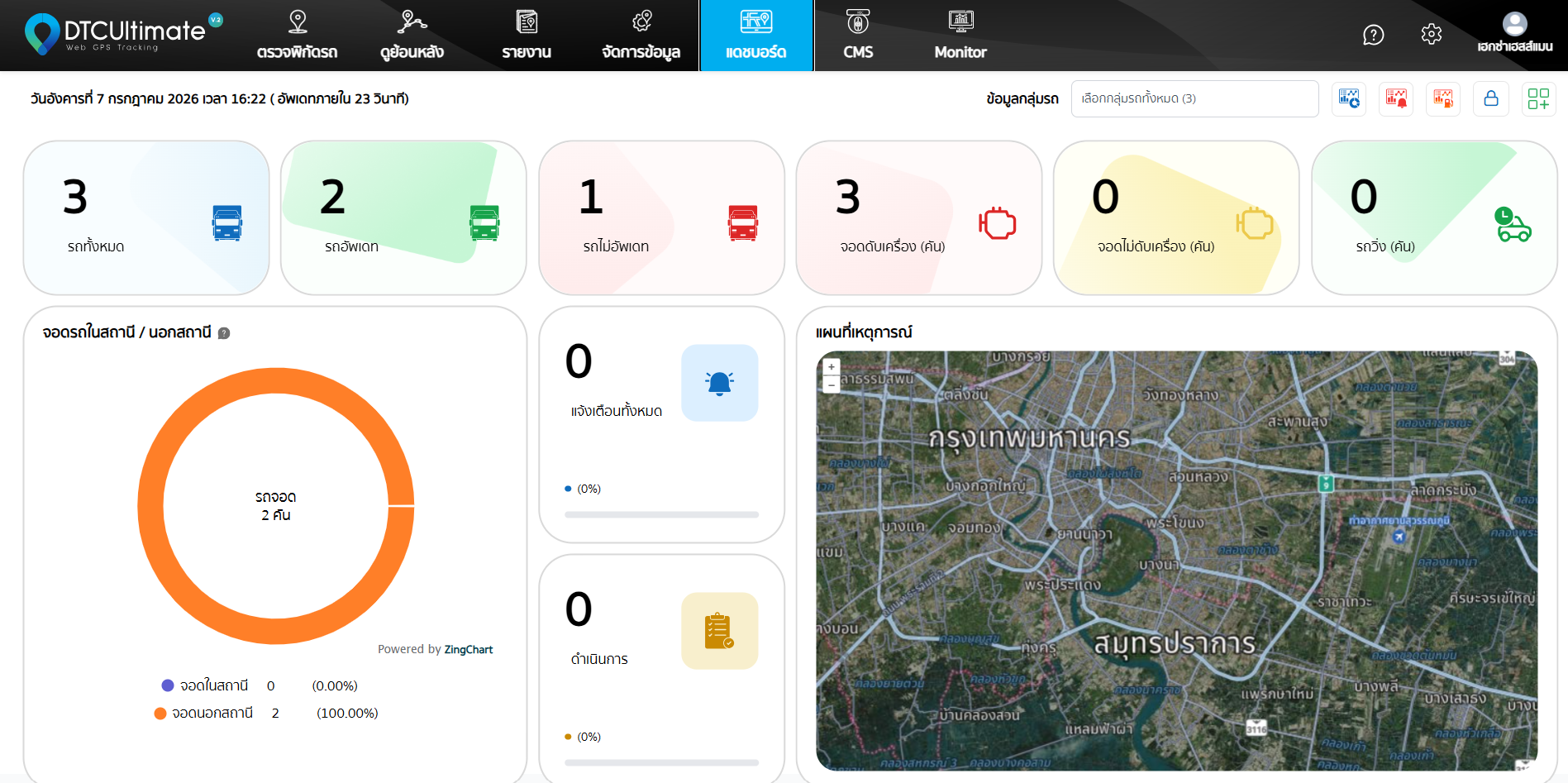Click the แผนที่เหตุการณ์ map heading
1568x783 pixels.
click(x=864, y=332)
